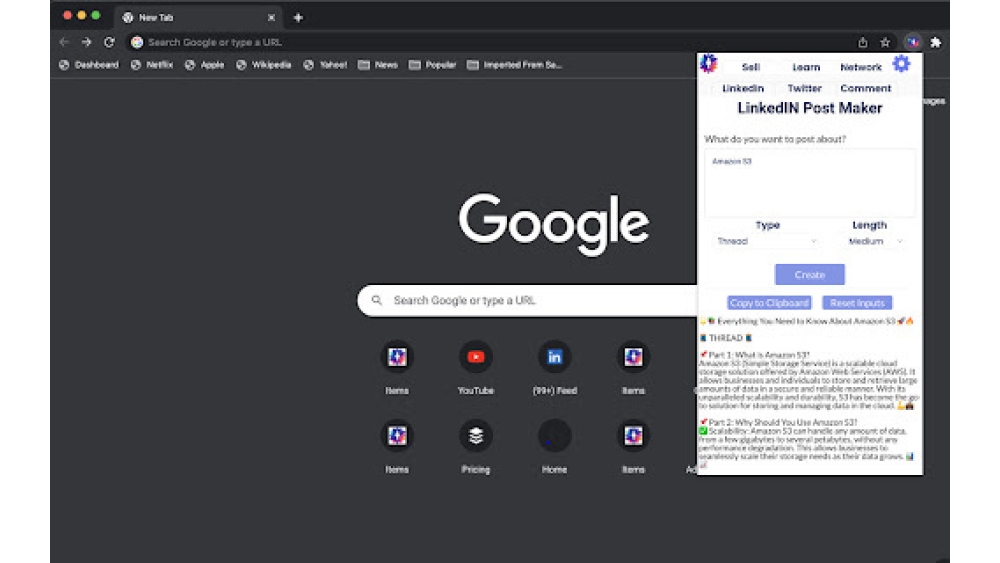This screenshot has width=1000, height=563.
Task: Expand the News bookmark folder
Action: [x=378, y=65]
